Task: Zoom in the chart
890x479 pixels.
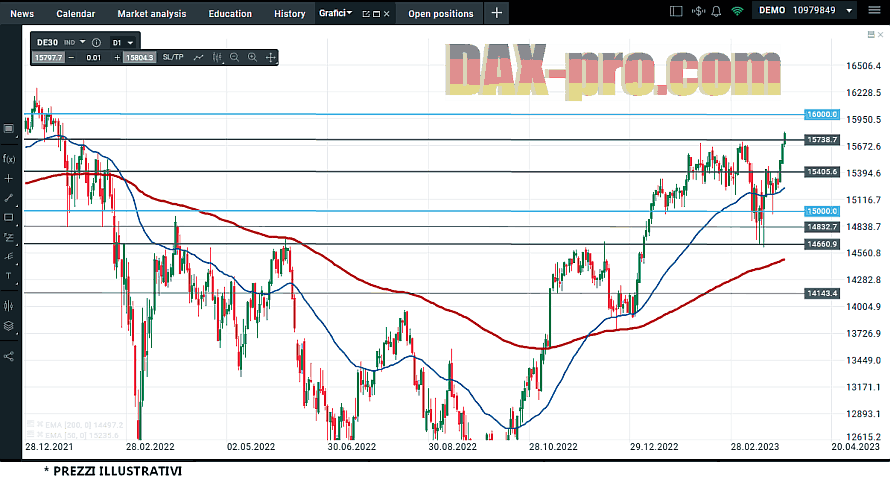Action: click(253, 57)
